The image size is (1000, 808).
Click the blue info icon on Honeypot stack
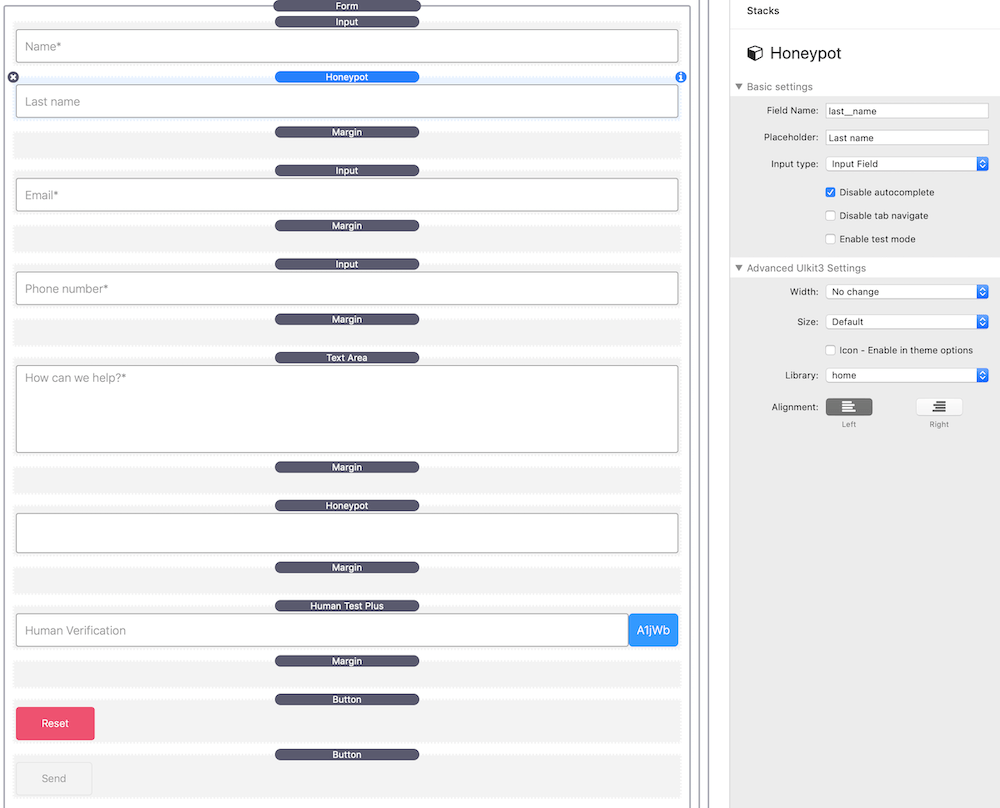point(681,77)
